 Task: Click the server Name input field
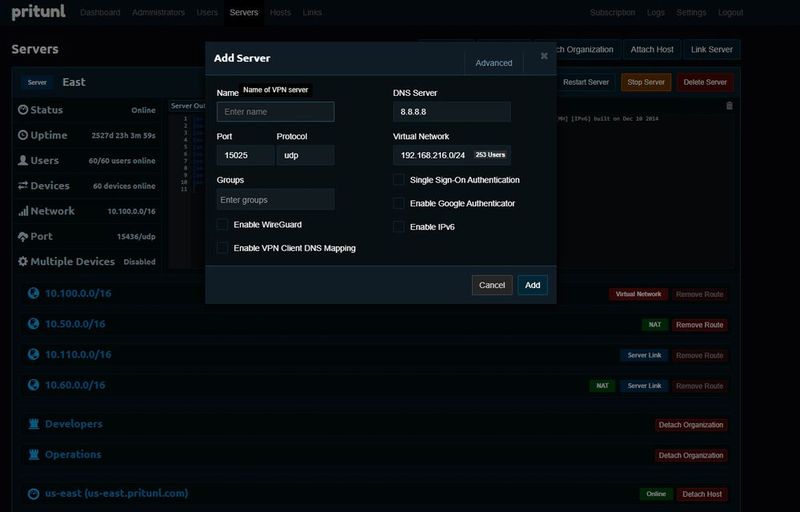tap(275, 112)
